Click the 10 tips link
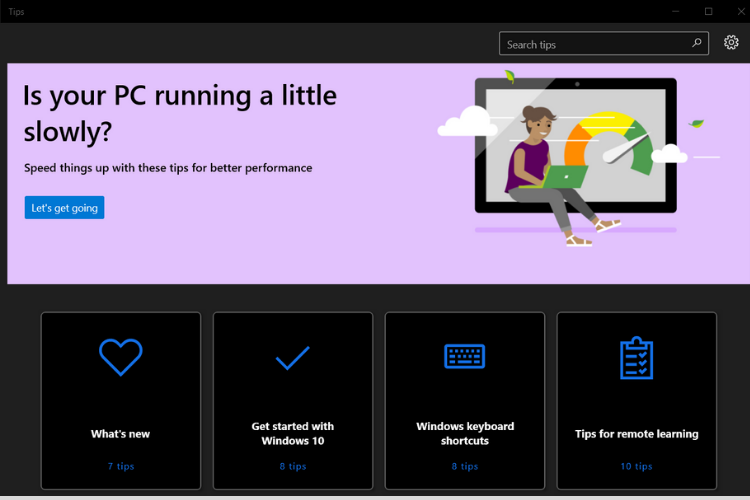 [637, 466]
